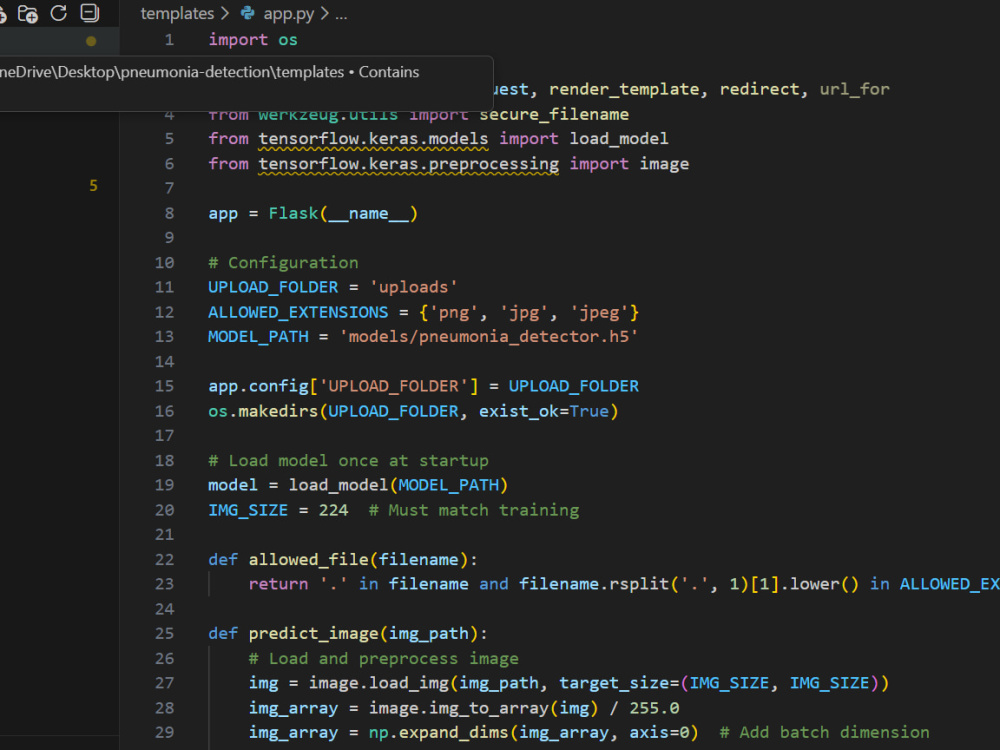Click the ellipsis breadcrumb after app.py
Image resolution: width=1000 pixels, height=750 pixels.
(x=341, y=15)
